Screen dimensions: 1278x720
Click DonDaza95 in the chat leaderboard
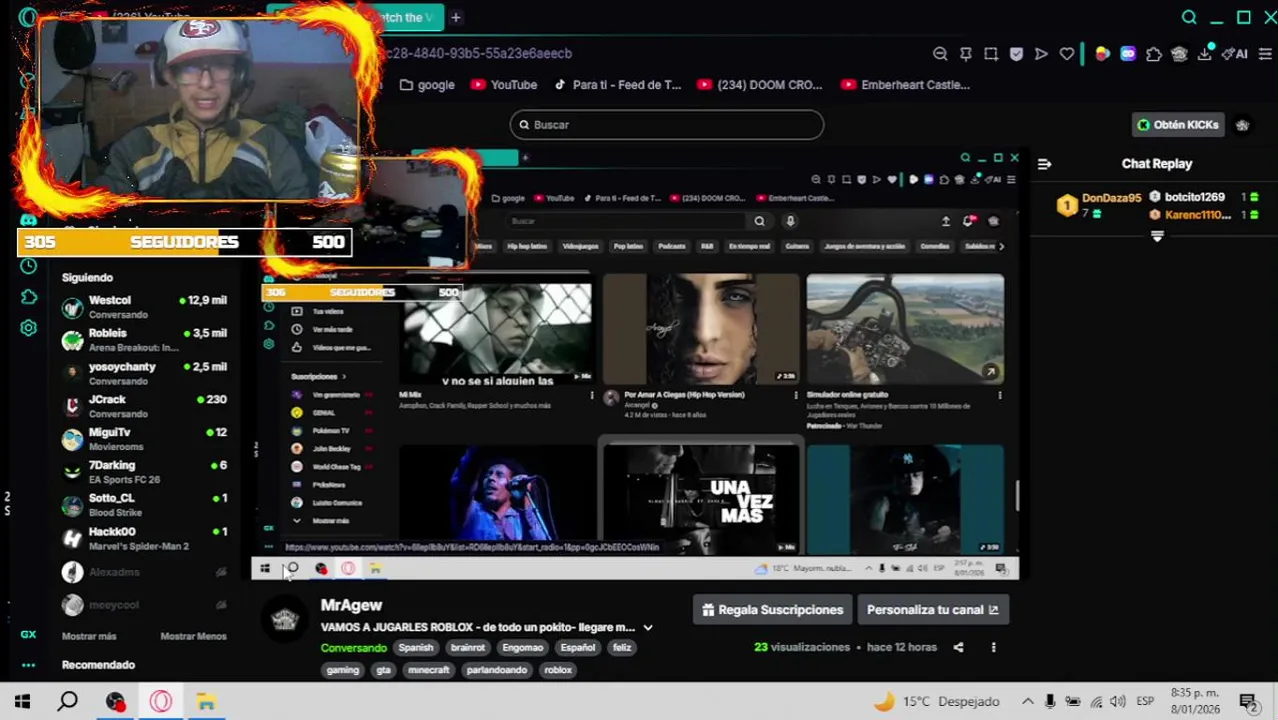1111,198
